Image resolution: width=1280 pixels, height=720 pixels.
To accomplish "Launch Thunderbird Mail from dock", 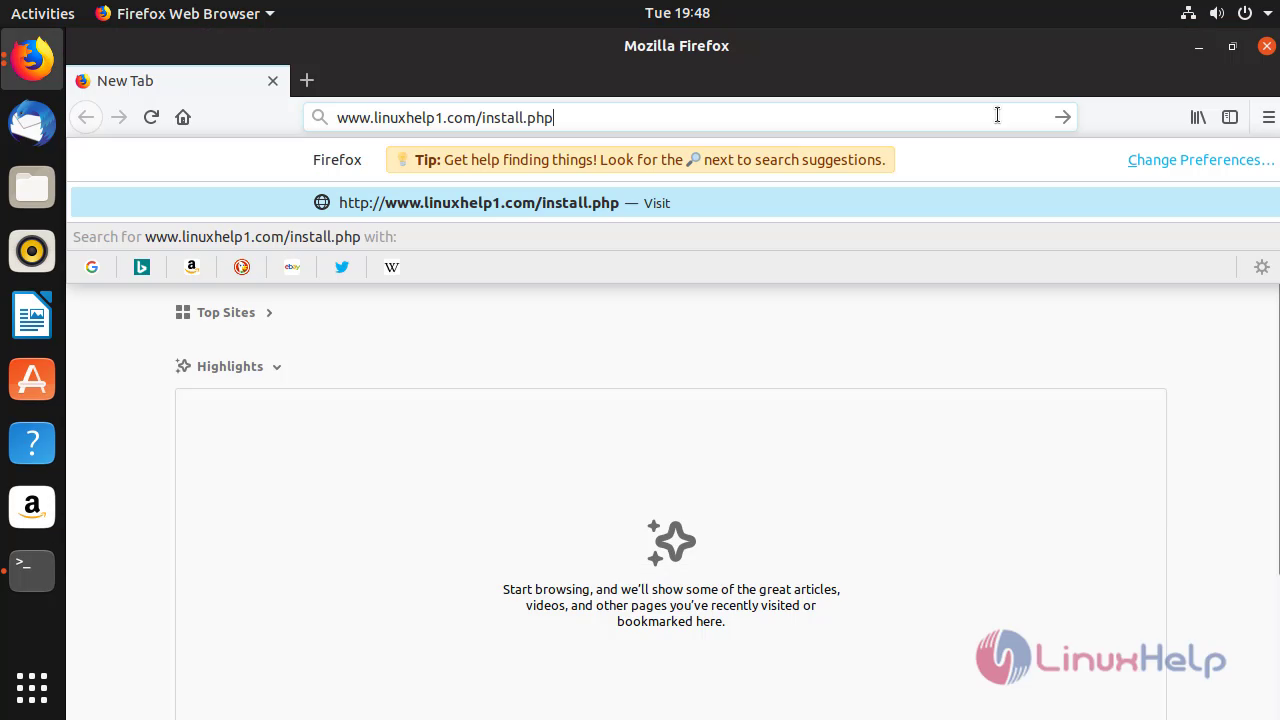I will pyautogui.click(x=32, y=124).
